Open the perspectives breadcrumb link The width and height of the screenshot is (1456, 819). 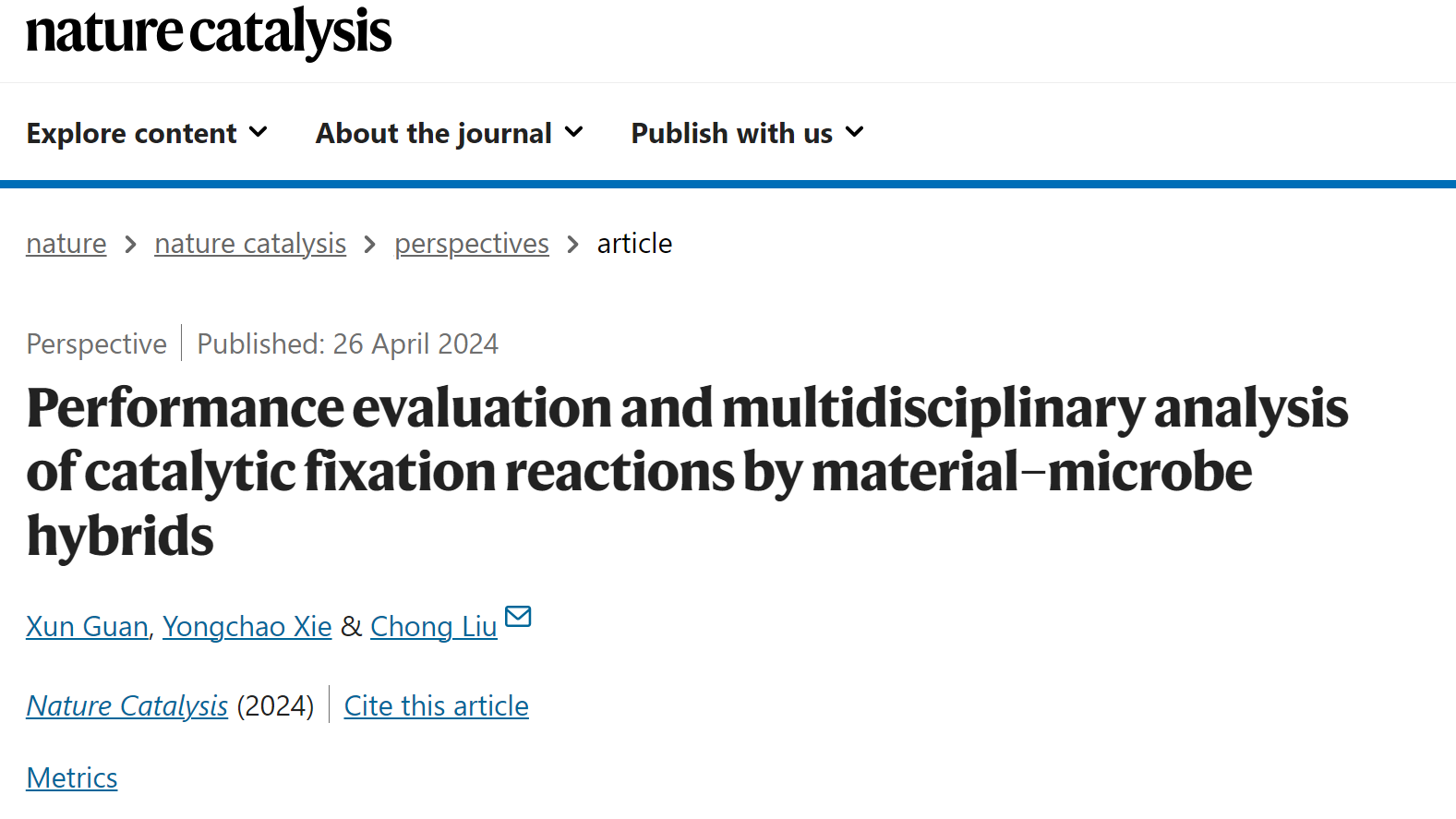(472, 244)
